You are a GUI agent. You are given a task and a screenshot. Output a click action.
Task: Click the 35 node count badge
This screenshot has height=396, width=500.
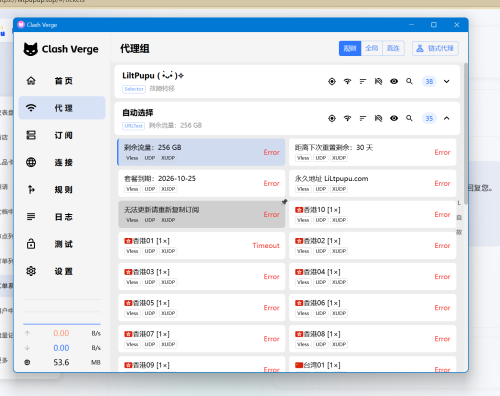tap(429, 118)
